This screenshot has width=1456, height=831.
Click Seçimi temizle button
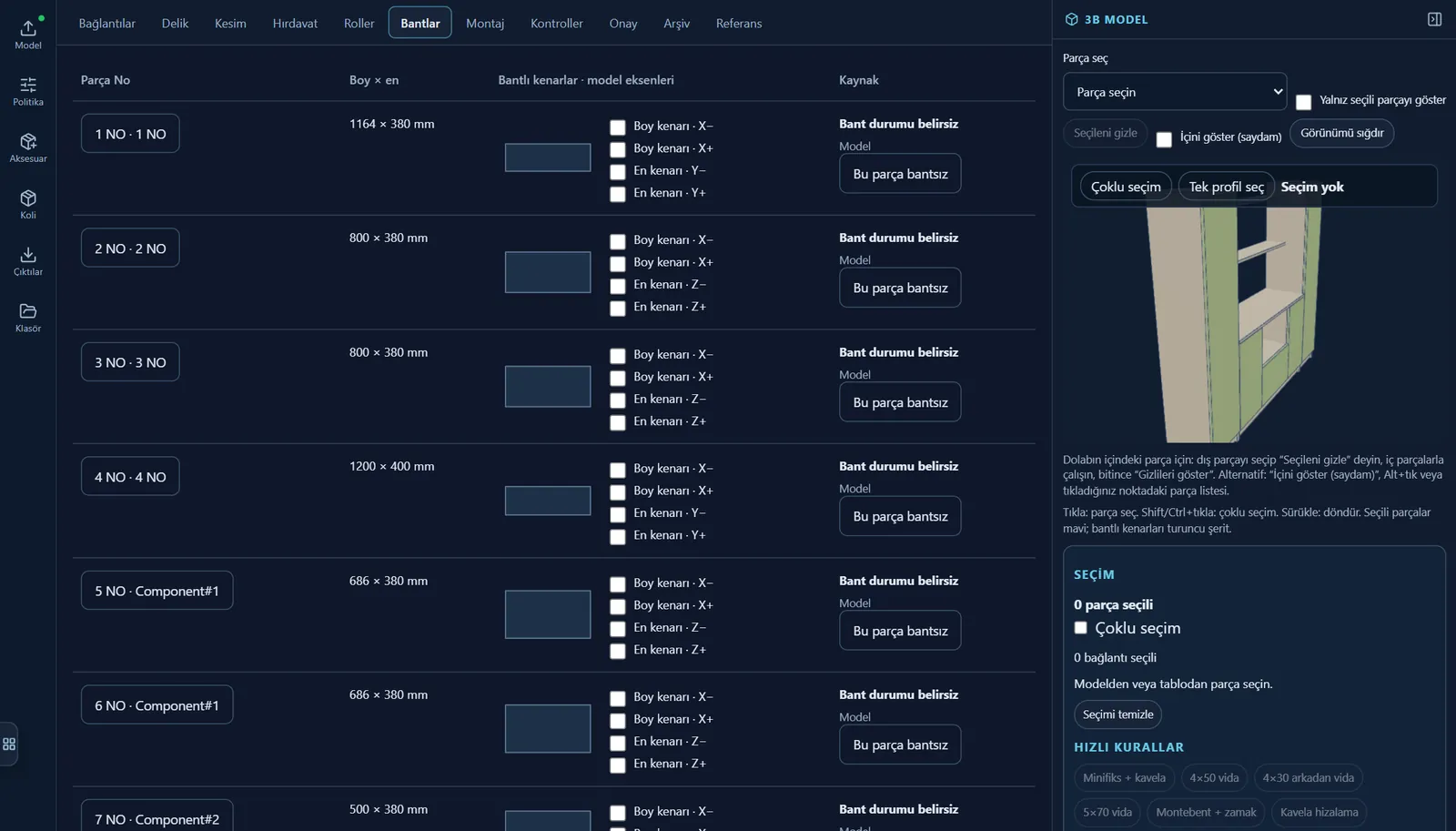(1117, 714)
